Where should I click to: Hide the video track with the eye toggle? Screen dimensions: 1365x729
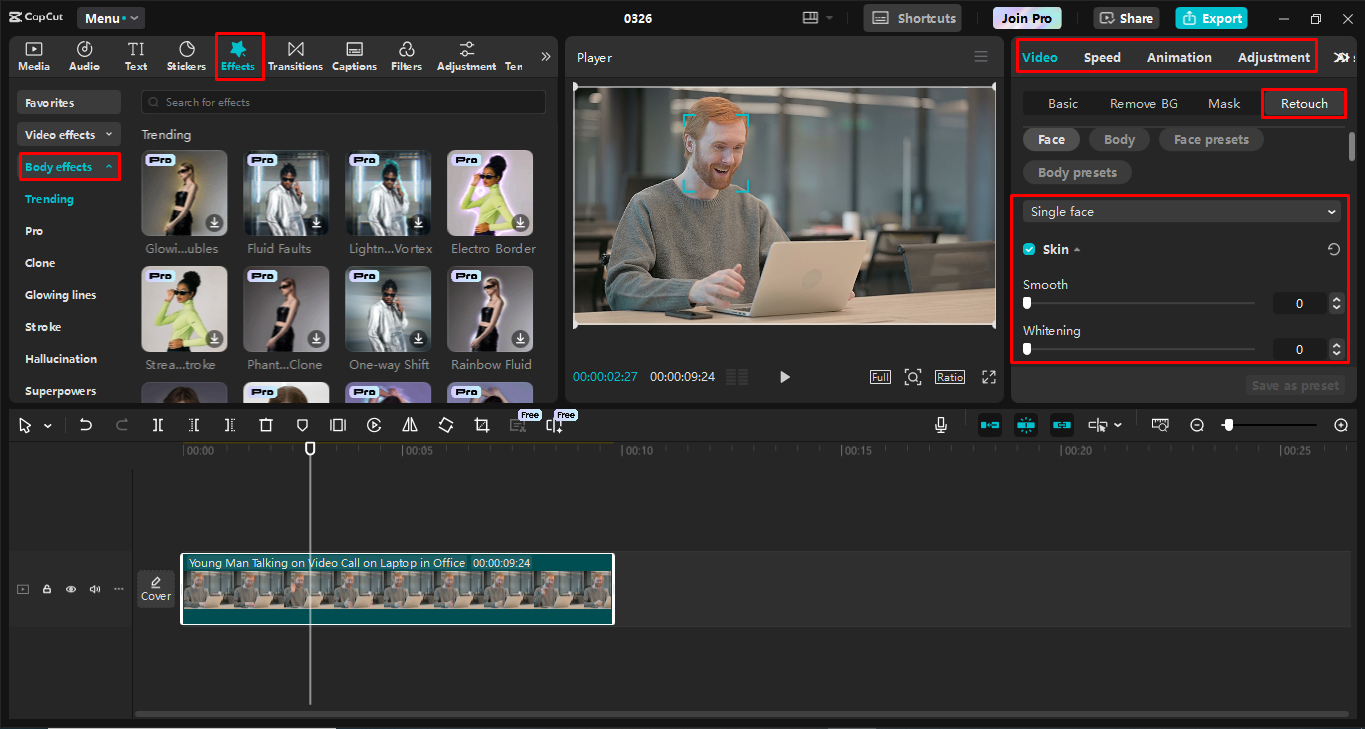tap(70, 589)
